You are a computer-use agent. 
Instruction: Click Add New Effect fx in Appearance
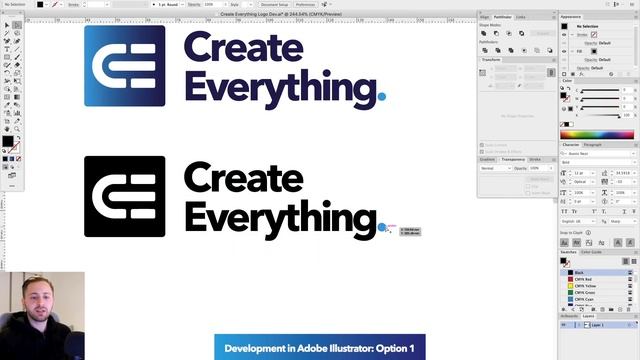[582, 74]
